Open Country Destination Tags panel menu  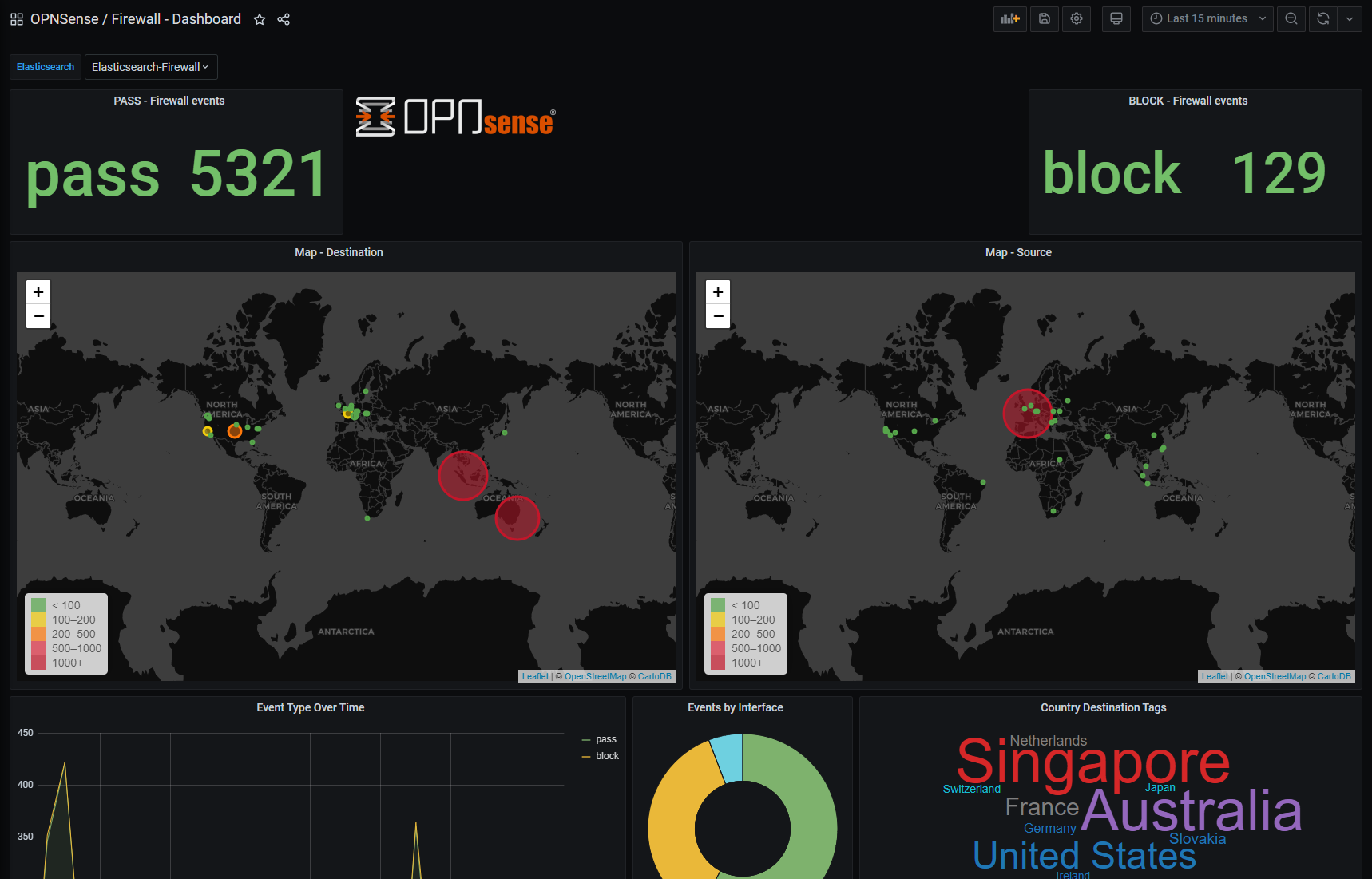1104,707
